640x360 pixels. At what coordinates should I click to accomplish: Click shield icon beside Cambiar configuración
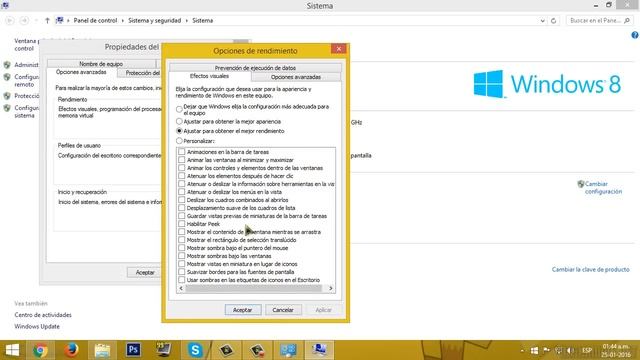[581, 184]
